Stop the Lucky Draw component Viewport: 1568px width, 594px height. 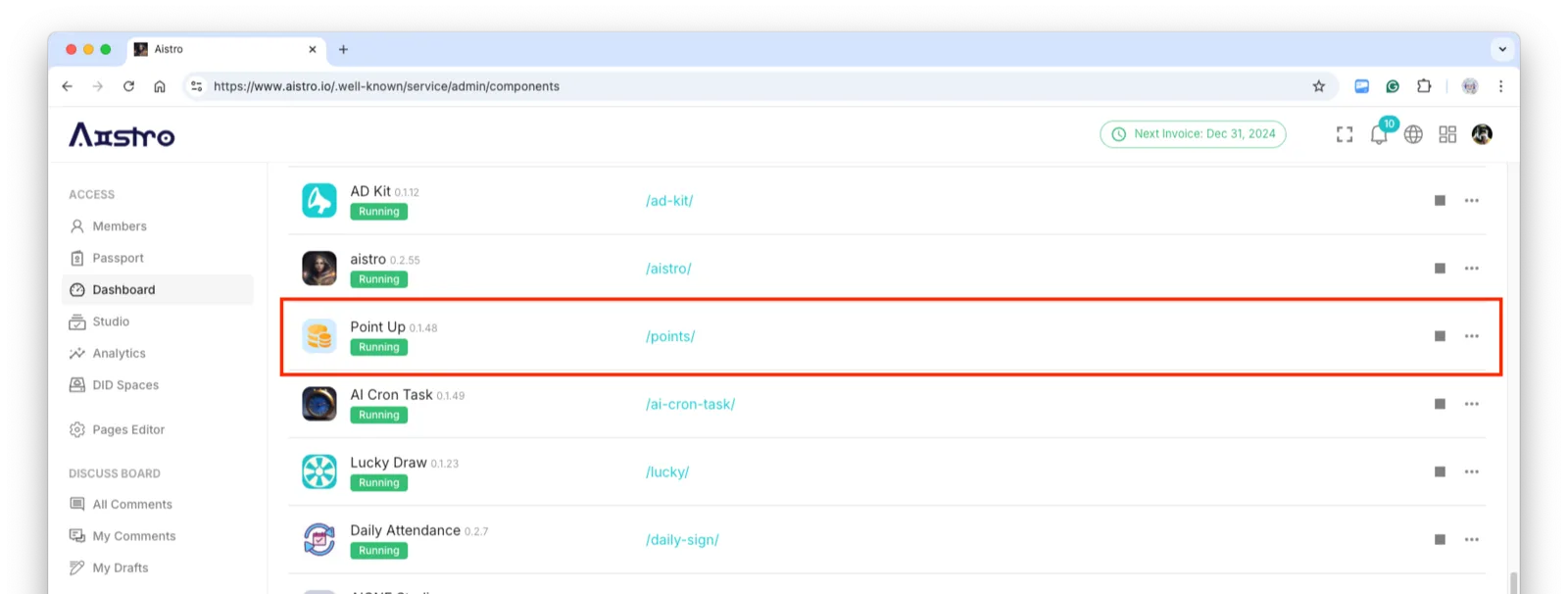click(x=1440, y=471)
